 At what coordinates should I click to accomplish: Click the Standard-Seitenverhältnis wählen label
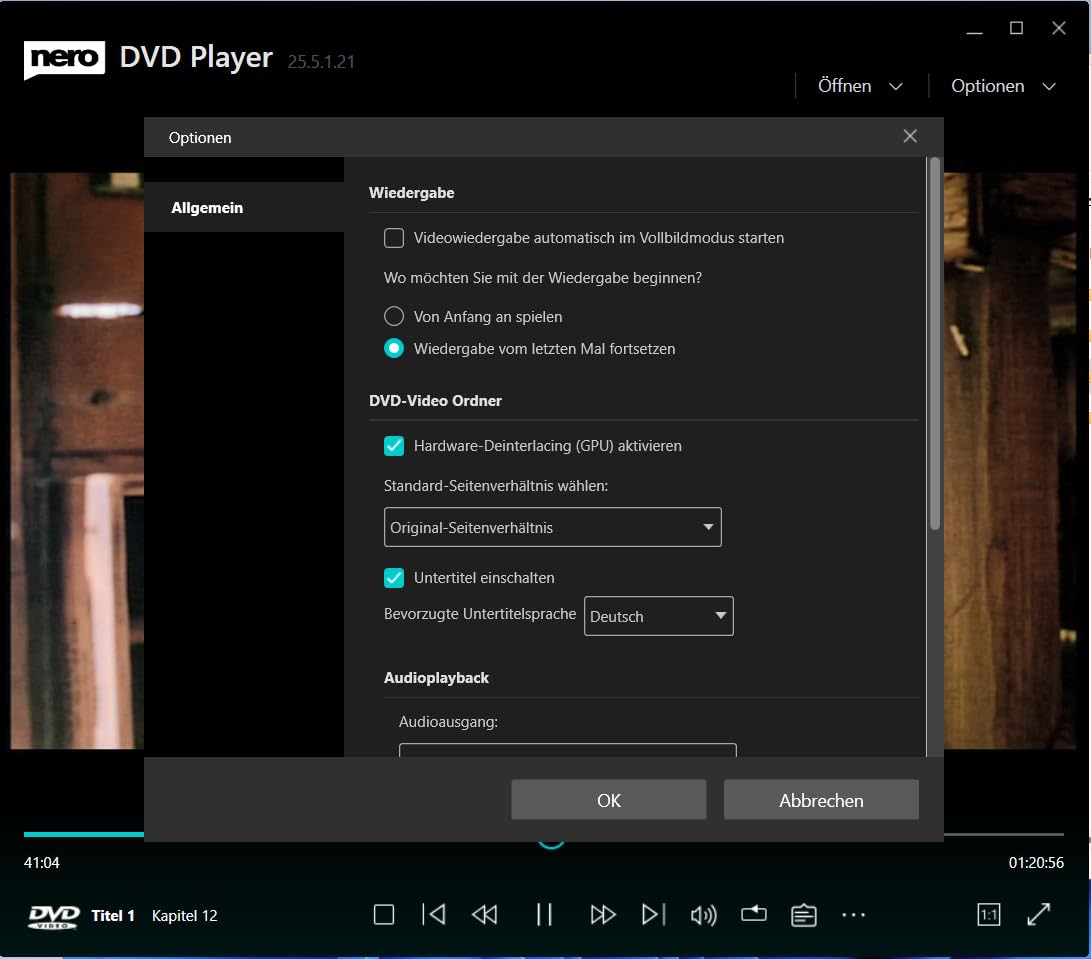pyautogui.click(x=496, y=486)
